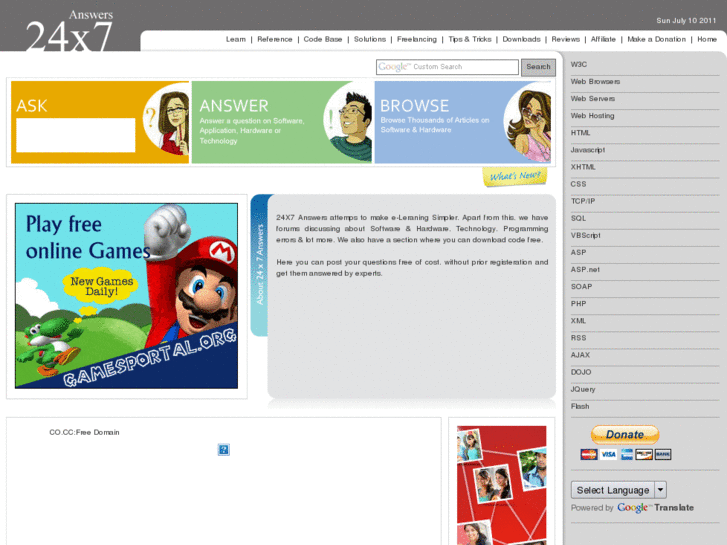Image resolution: width=727 pixels, height=545 pixels.
Task: Select SQL in the sidebar
Action: 578,218
